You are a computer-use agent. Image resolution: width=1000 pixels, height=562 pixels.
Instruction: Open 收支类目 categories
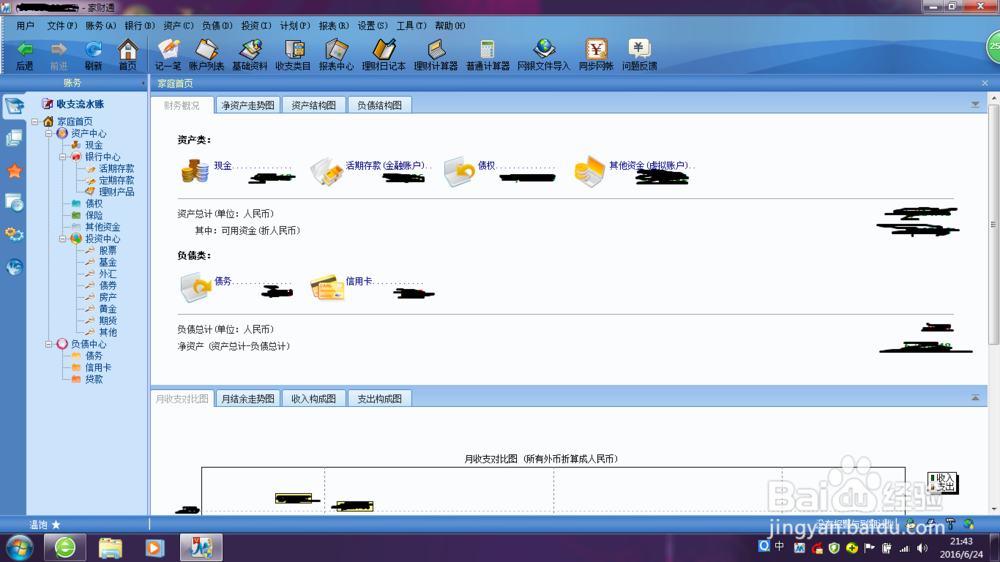coord(293,55)
